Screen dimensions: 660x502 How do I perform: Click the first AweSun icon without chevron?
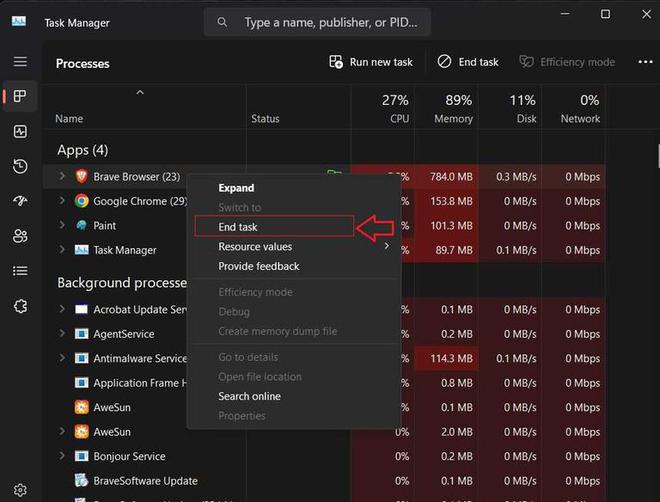pyautogui.click(x=81, y=407)
